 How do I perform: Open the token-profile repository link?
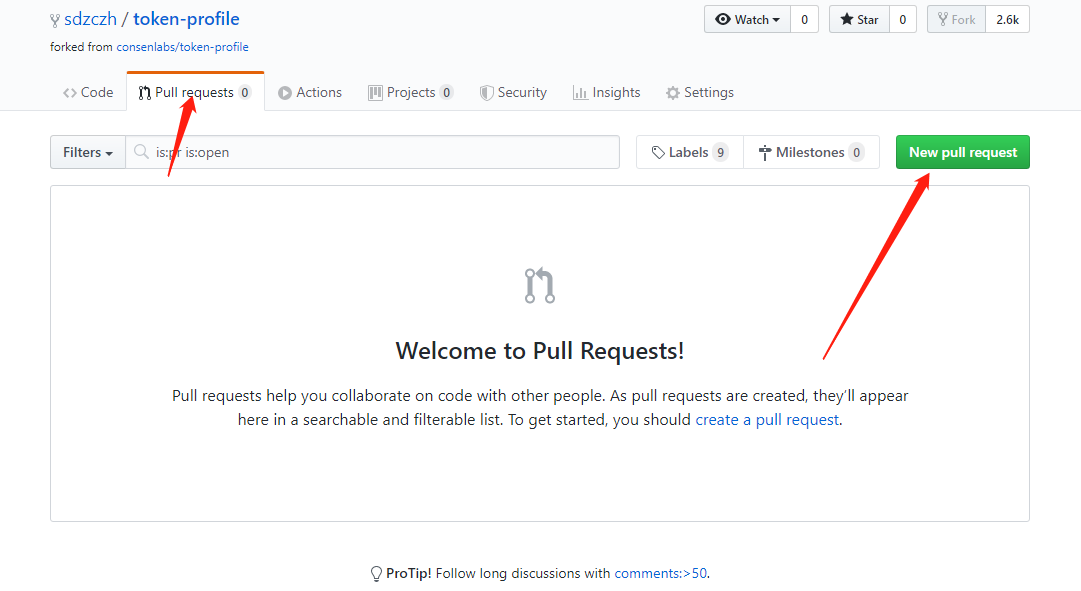coord(186,19)
